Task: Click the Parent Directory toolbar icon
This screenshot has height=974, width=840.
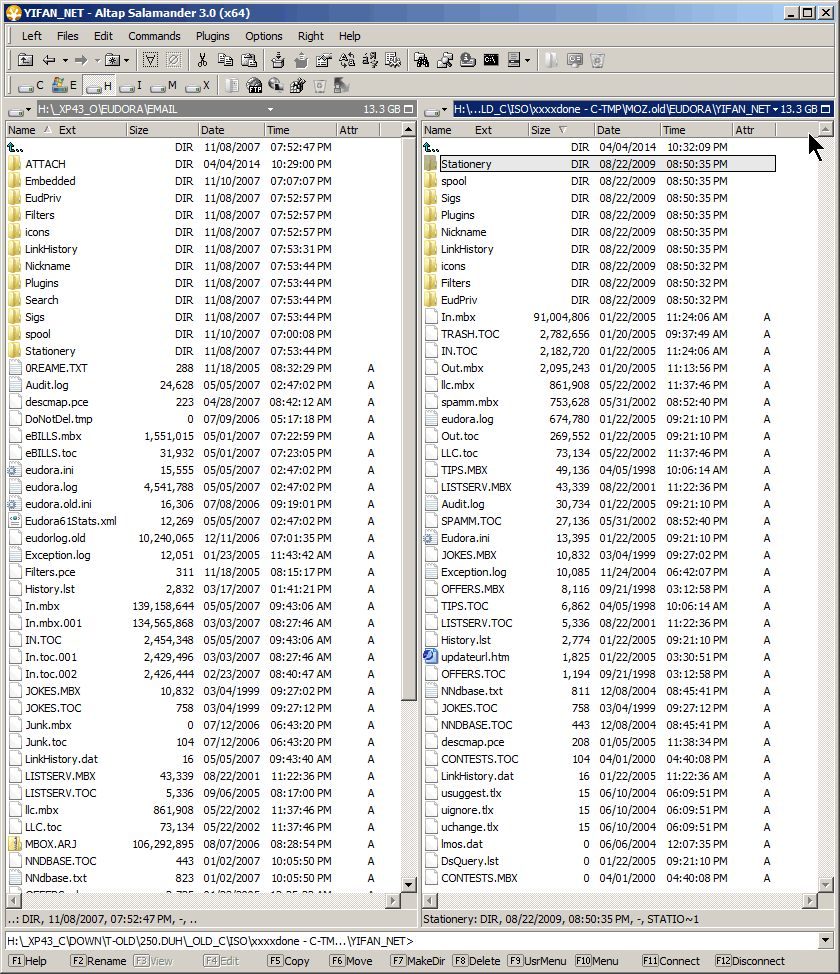Action: (x=25, y=60)
